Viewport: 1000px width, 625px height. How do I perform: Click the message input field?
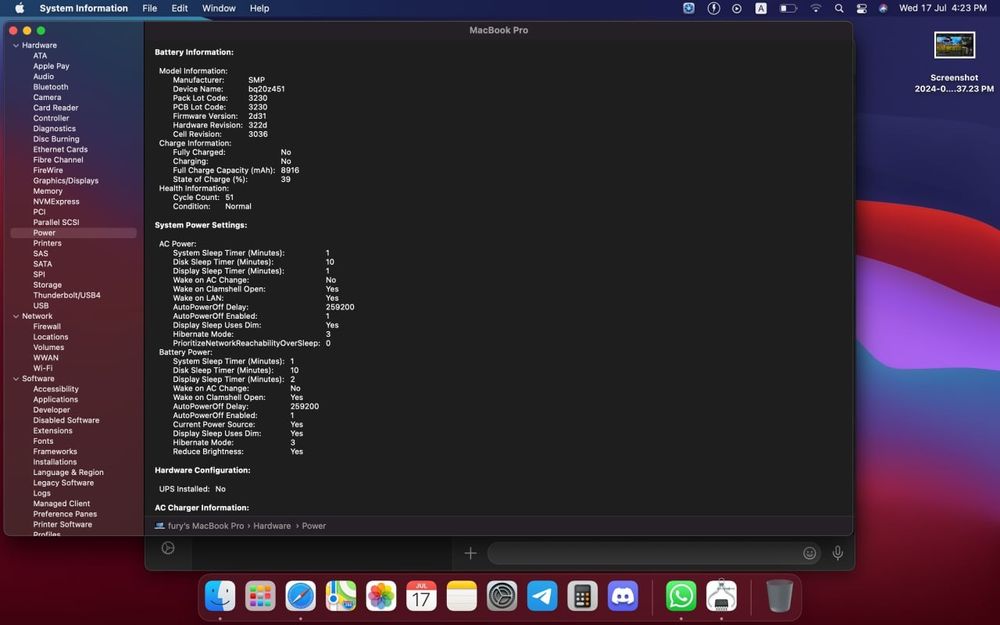[644, 553]
